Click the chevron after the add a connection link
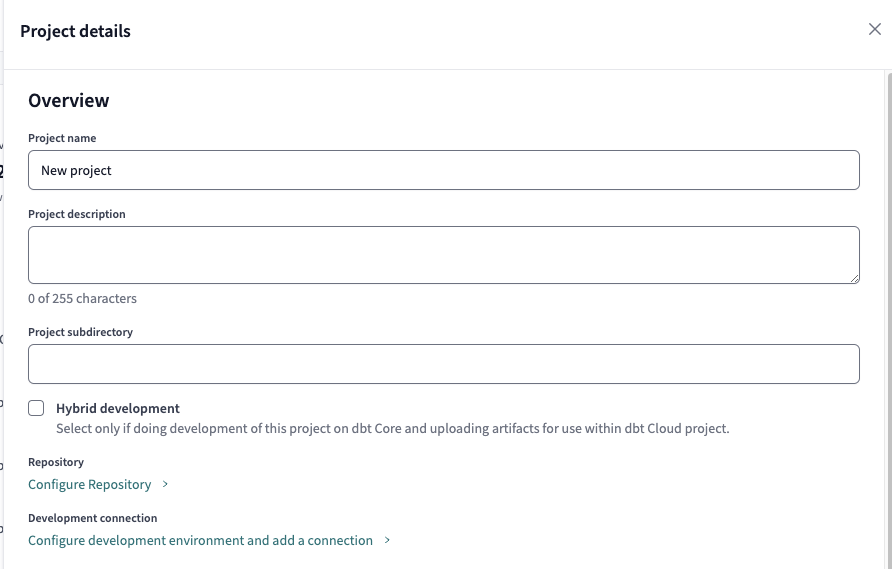Image resolution: width=892 pixels, height=569 pixels. pos(387,541)
